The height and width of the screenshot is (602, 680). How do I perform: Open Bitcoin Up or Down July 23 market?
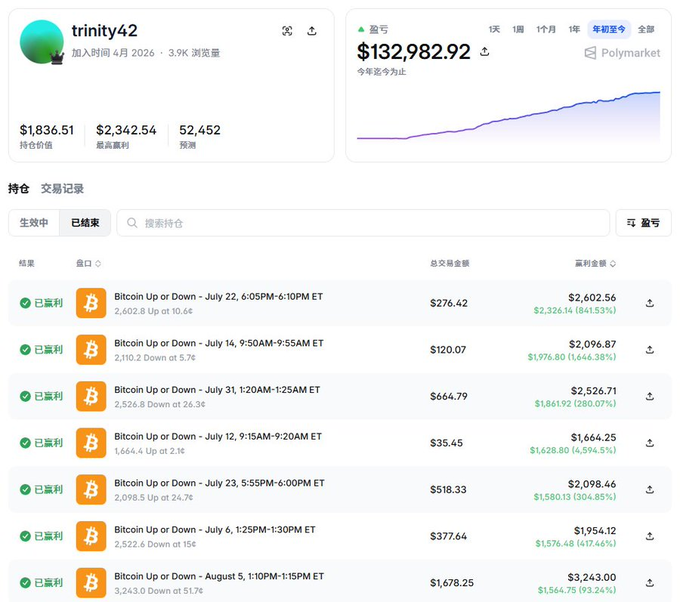[219, 483]
